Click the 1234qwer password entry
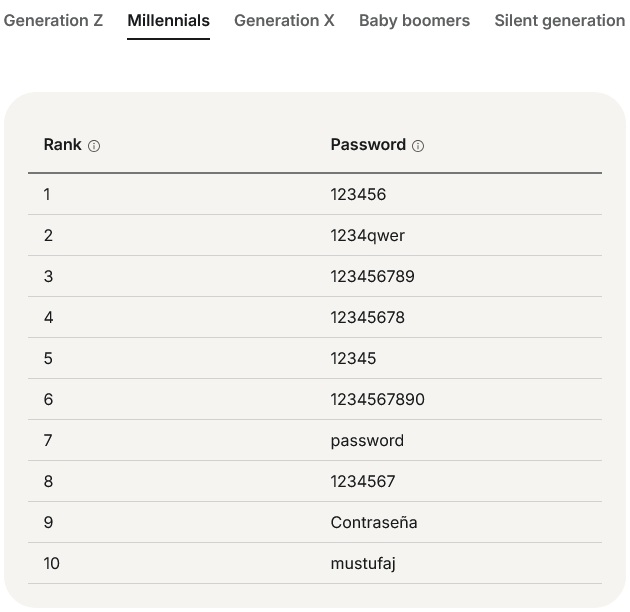 point(367,235)
